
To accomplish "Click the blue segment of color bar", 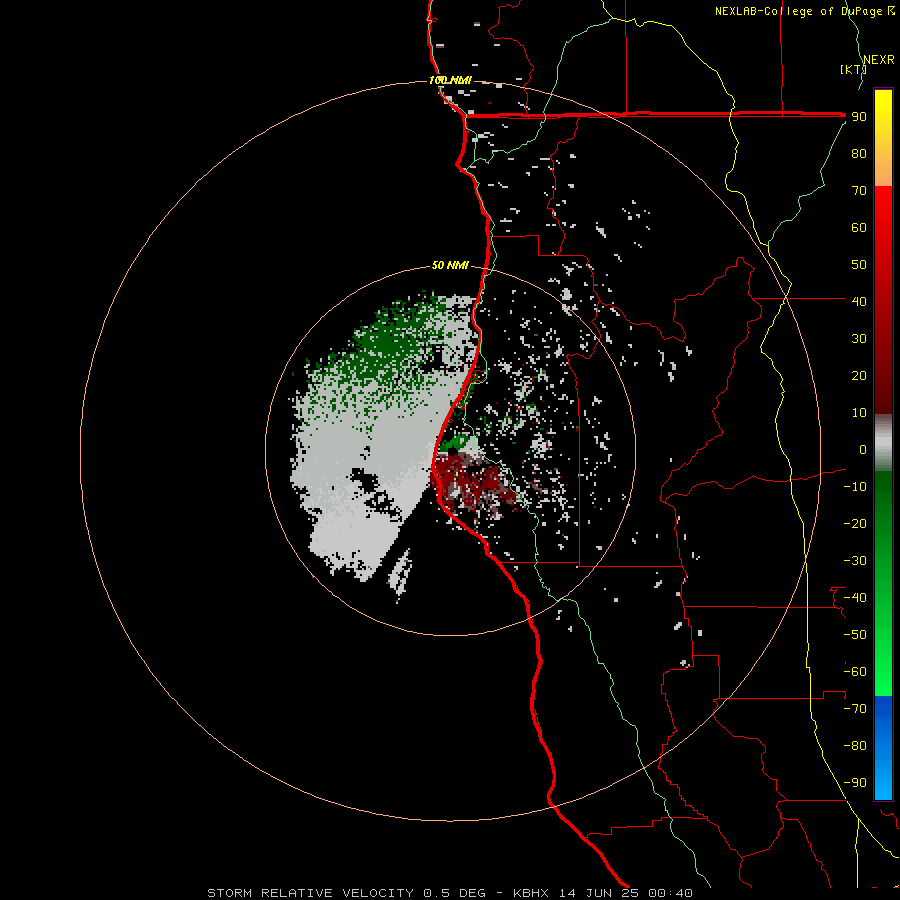I will 883,748.
